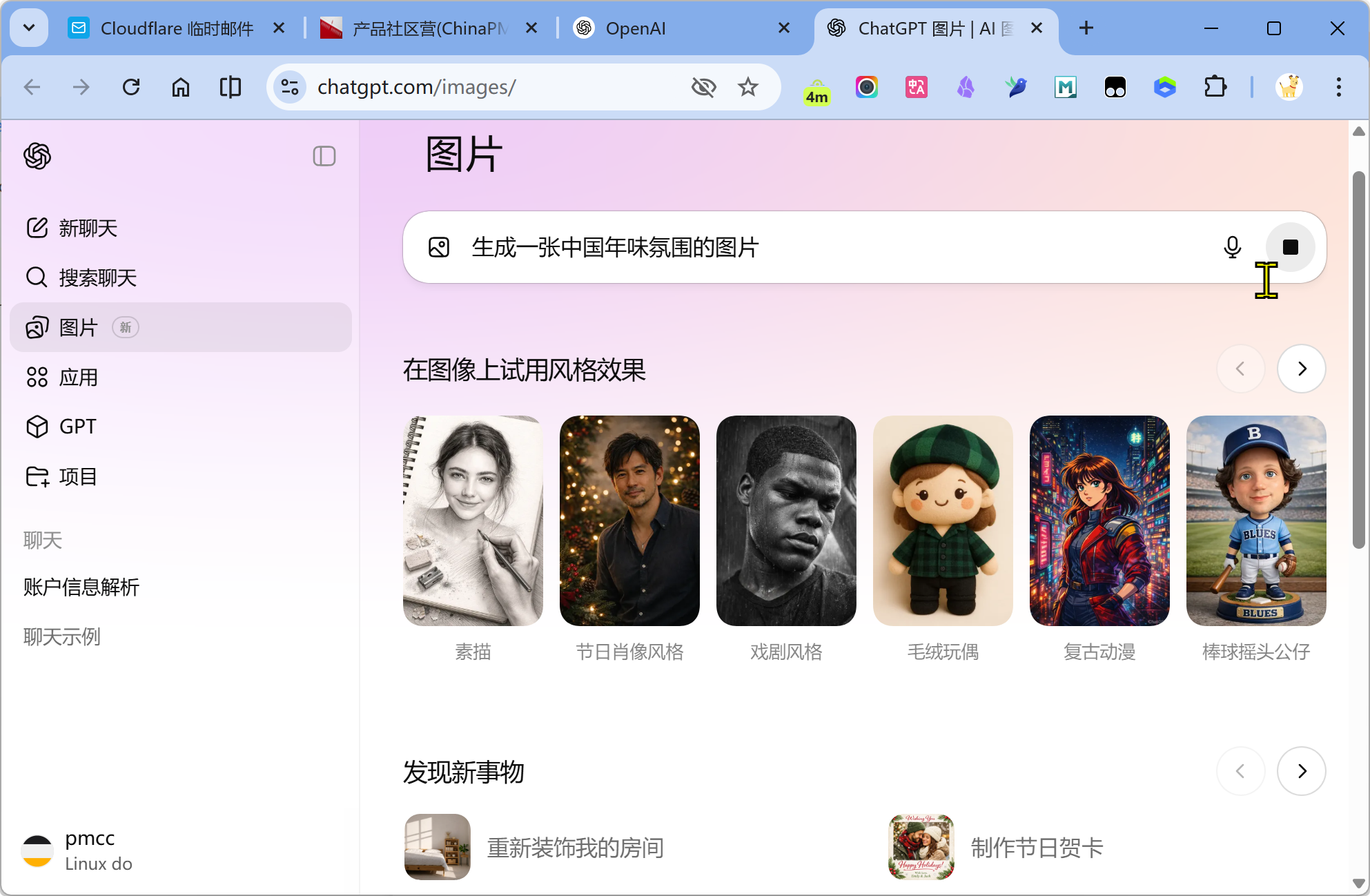Reload the page
1370x896 pixels.
point(131,87)
